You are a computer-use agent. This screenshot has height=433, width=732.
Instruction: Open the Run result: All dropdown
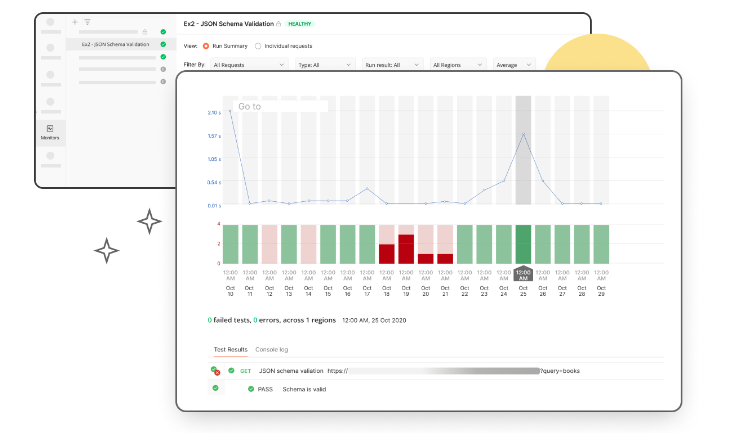click(x=392, y=65)
